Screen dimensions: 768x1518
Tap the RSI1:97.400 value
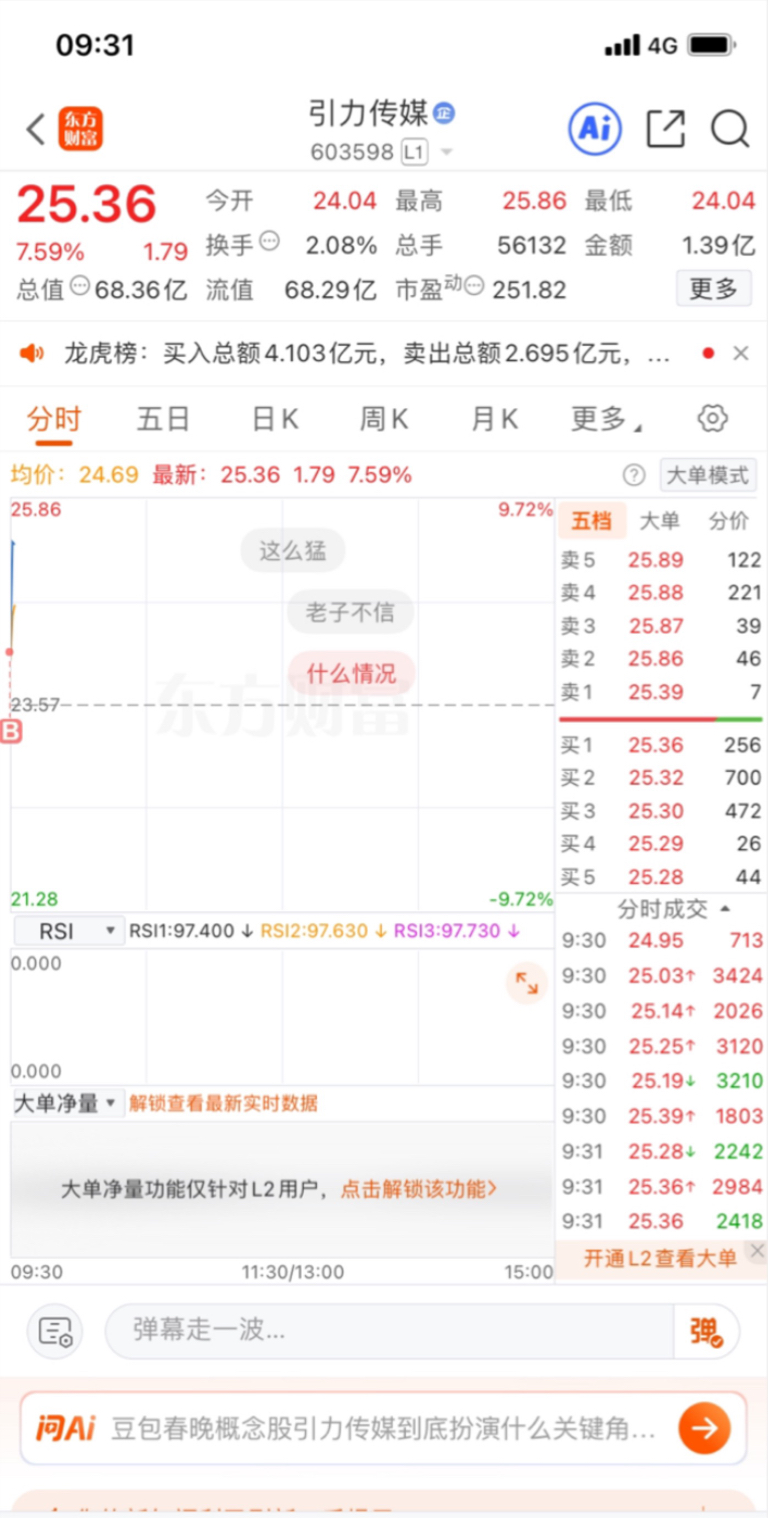click(x=193, y=931)
